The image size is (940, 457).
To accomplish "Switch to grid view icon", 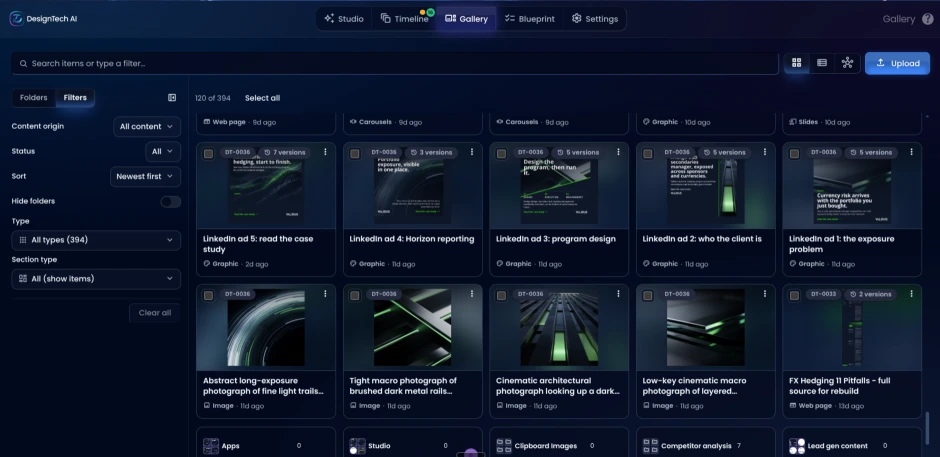I will [x=797, y=63].
